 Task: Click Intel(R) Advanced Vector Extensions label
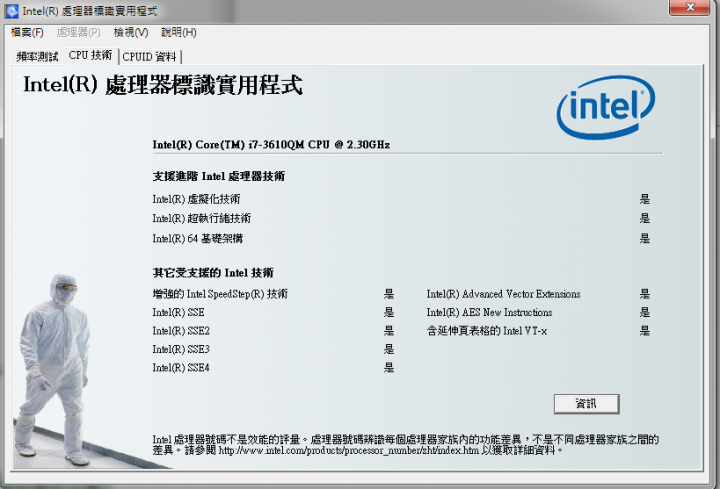click(x=503, y=294)
